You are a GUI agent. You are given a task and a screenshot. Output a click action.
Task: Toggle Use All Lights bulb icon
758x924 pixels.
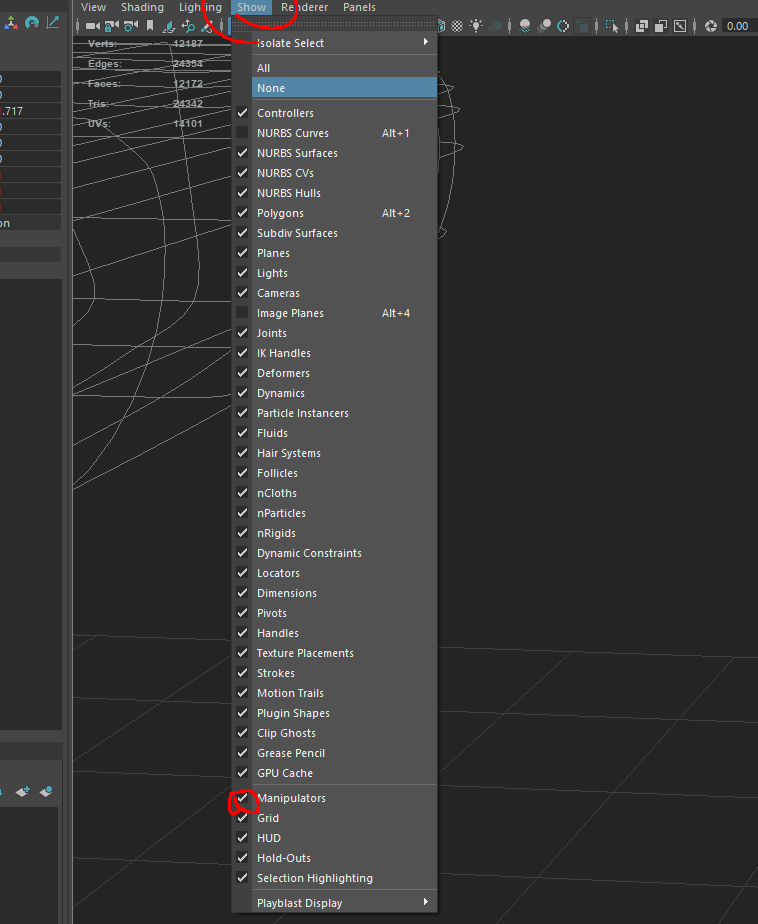click(x=476, y=26)
